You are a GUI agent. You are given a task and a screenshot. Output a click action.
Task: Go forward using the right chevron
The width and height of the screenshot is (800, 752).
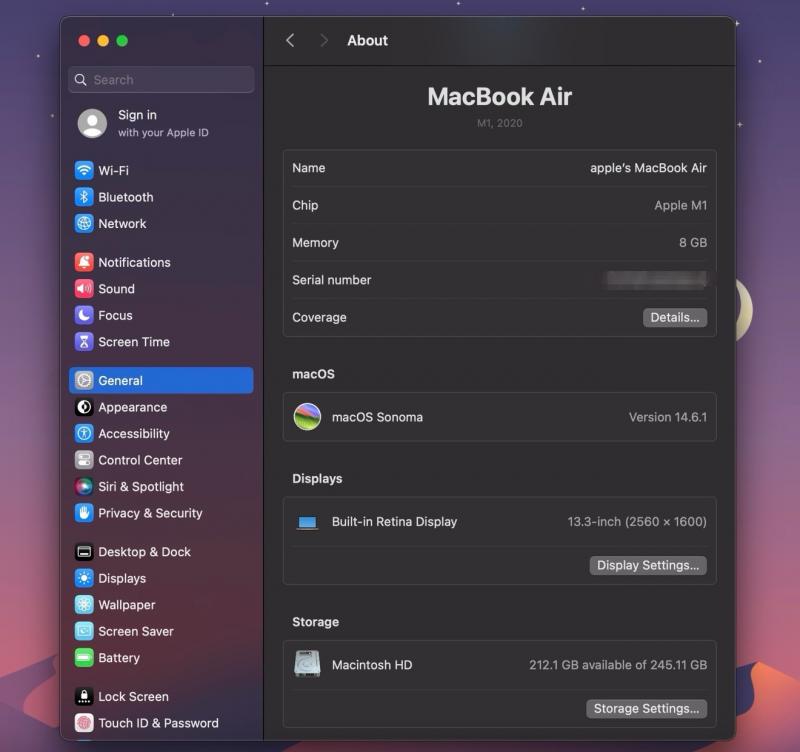pos(323,40)
